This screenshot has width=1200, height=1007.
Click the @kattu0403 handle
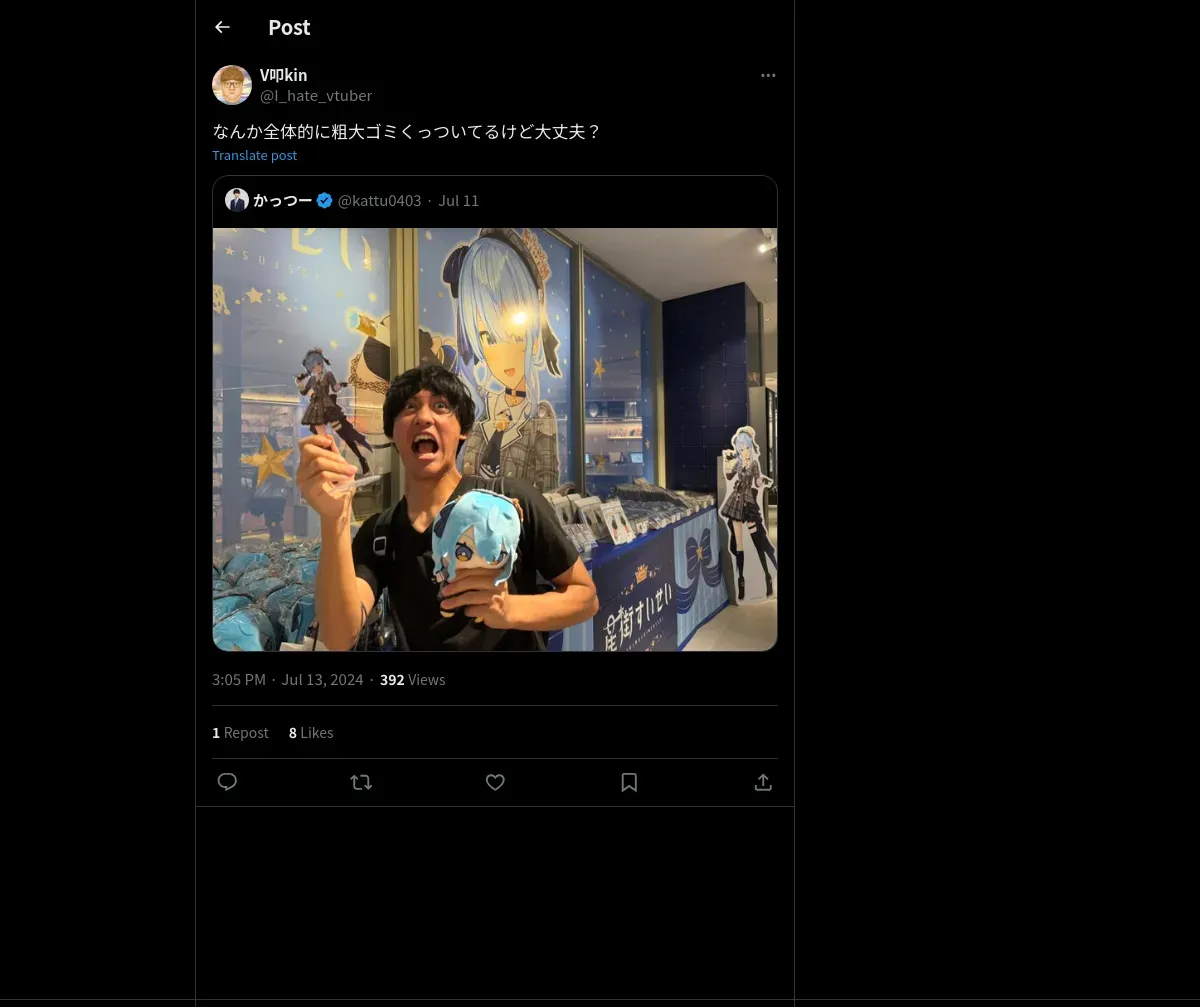(x=379, y=200)
